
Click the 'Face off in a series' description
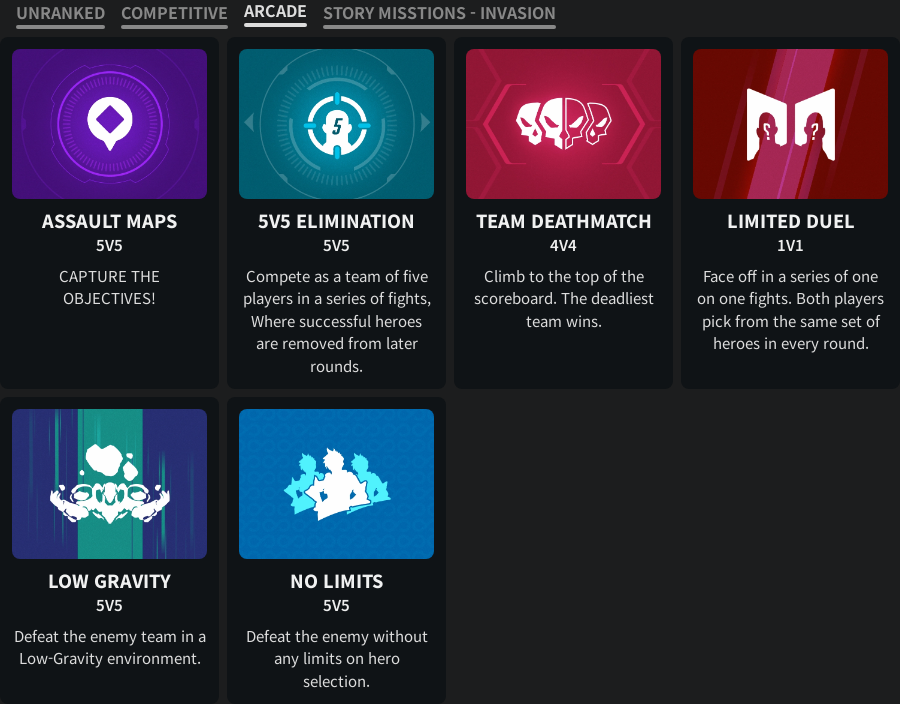pos(790,310)
